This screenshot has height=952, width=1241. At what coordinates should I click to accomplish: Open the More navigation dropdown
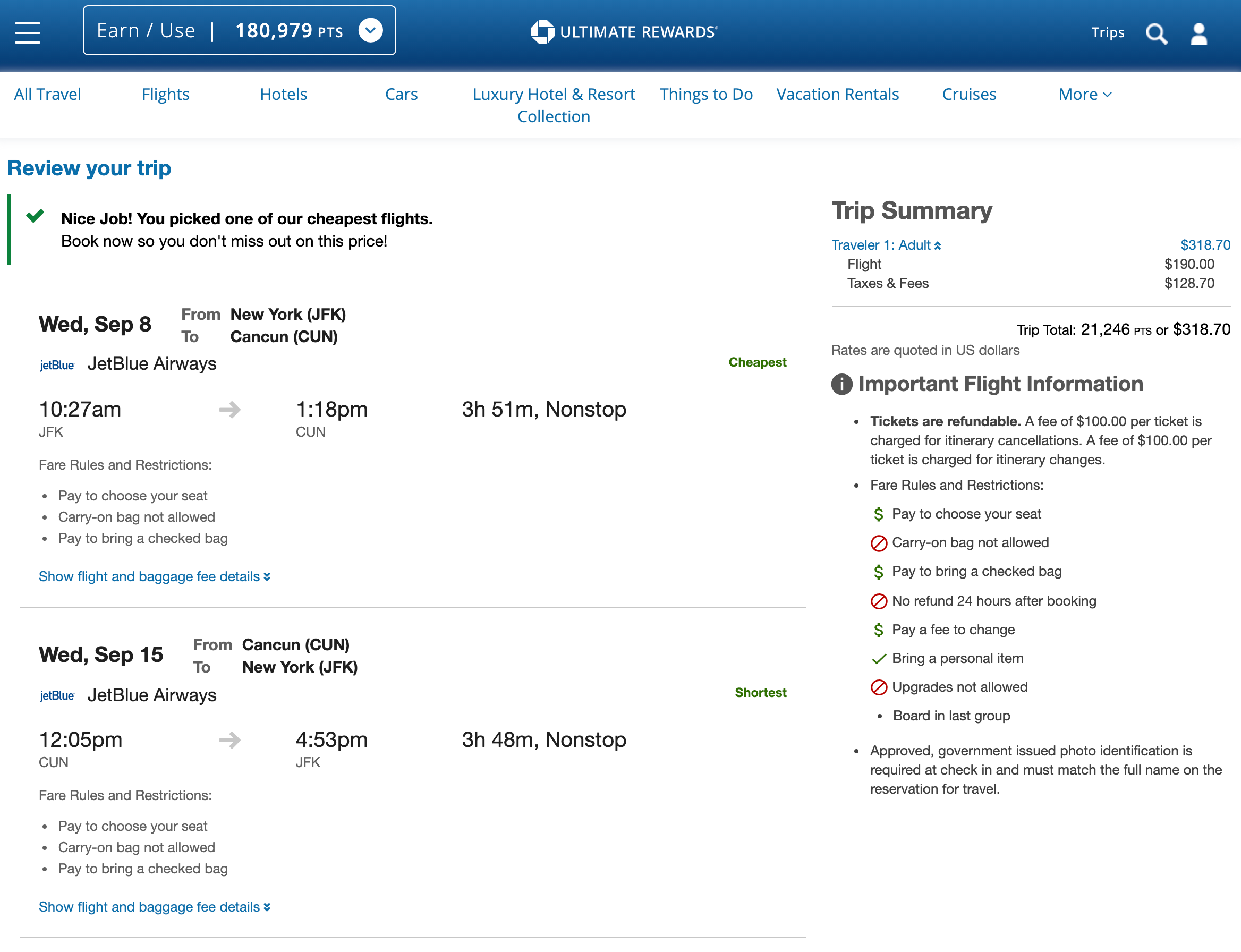coord(1084,94)
